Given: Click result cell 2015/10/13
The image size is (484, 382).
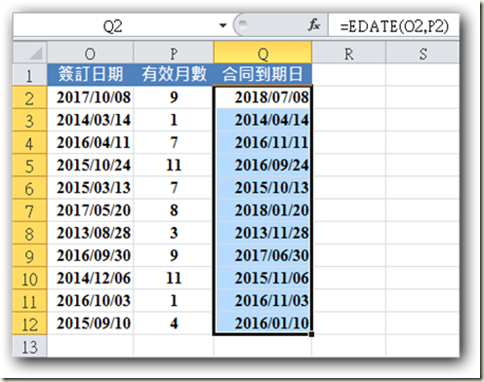Looking at the screenshot, I should tap(263, 188).
